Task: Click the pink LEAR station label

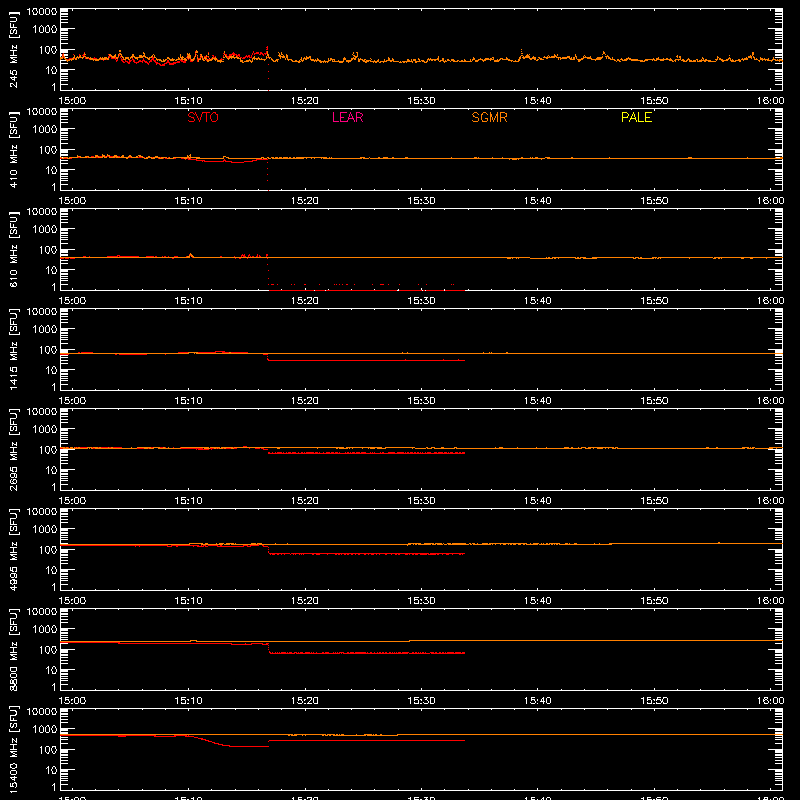Action: pyautogui.click(x=347, y=117)
